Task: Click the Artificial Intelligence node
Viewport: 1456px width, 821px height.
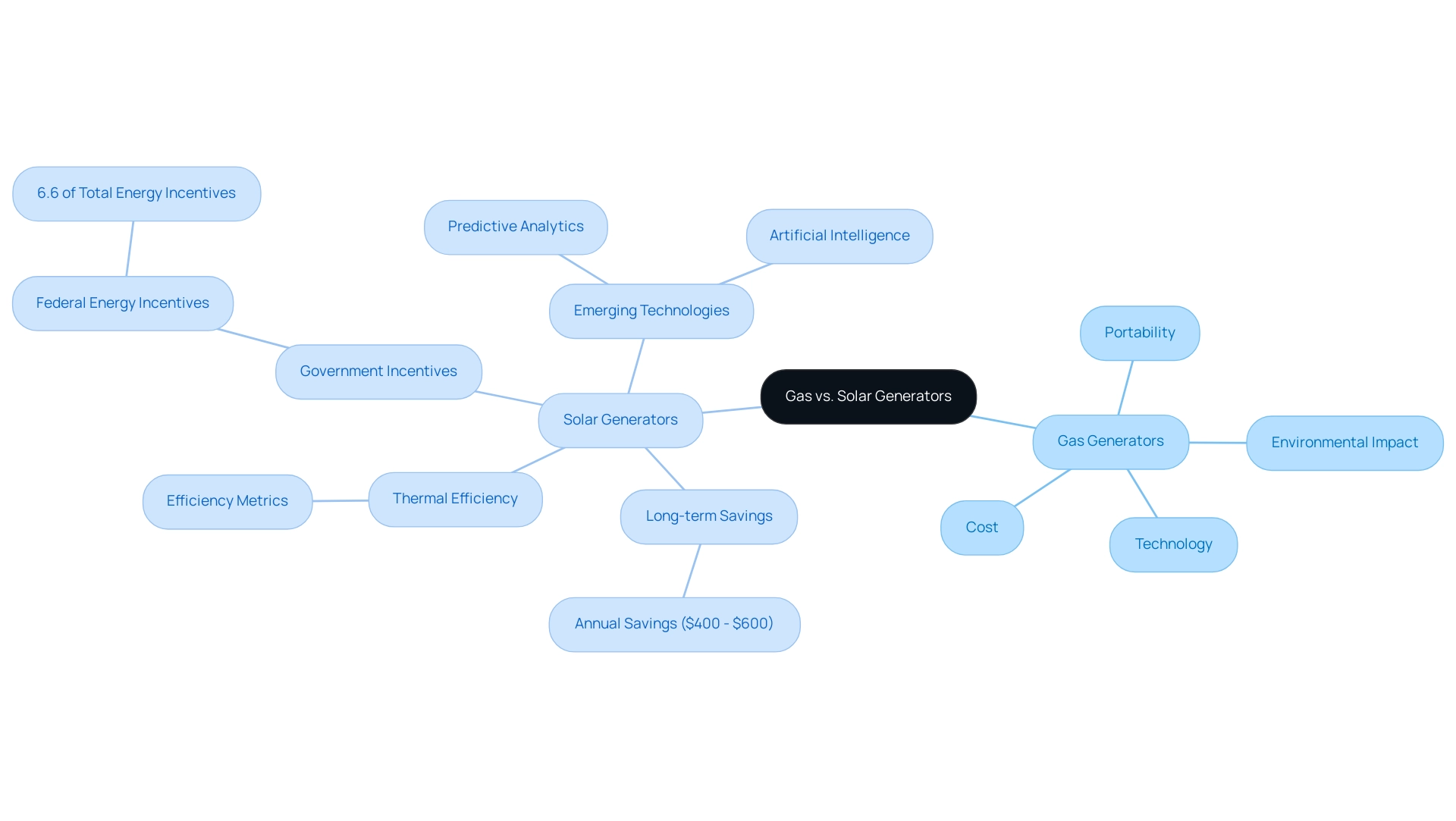Action: coord(839,234)
